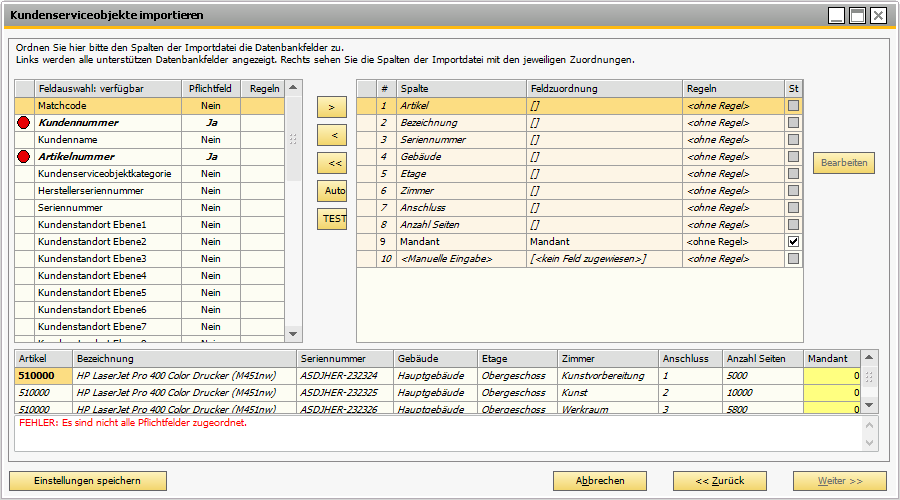Click the Pflichtfeld column header
The height and width of the screenshot is (500, 900).
tap(210, 88)
